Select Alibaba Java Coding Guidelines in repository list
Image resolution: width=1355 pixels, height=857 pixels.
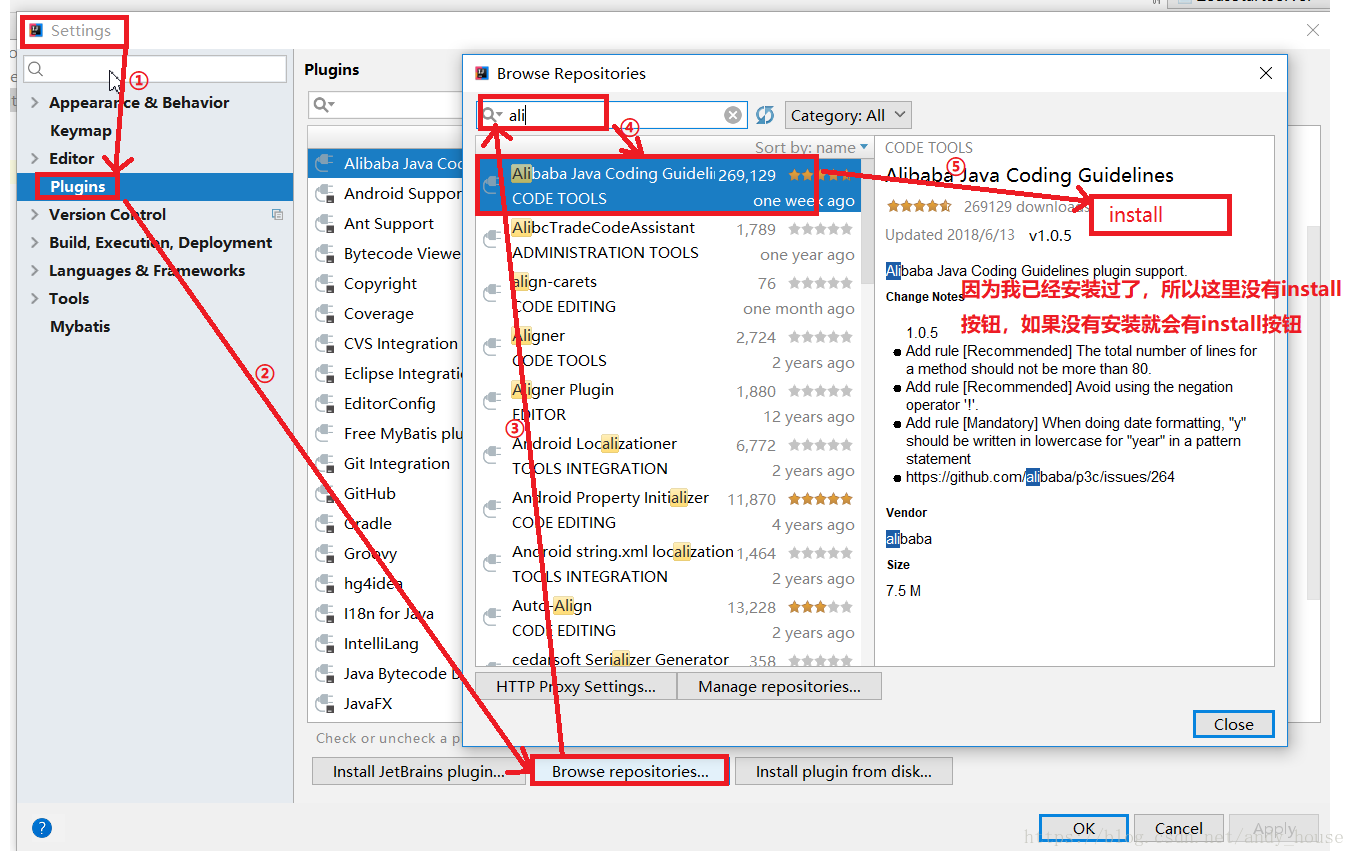(668, 187)
